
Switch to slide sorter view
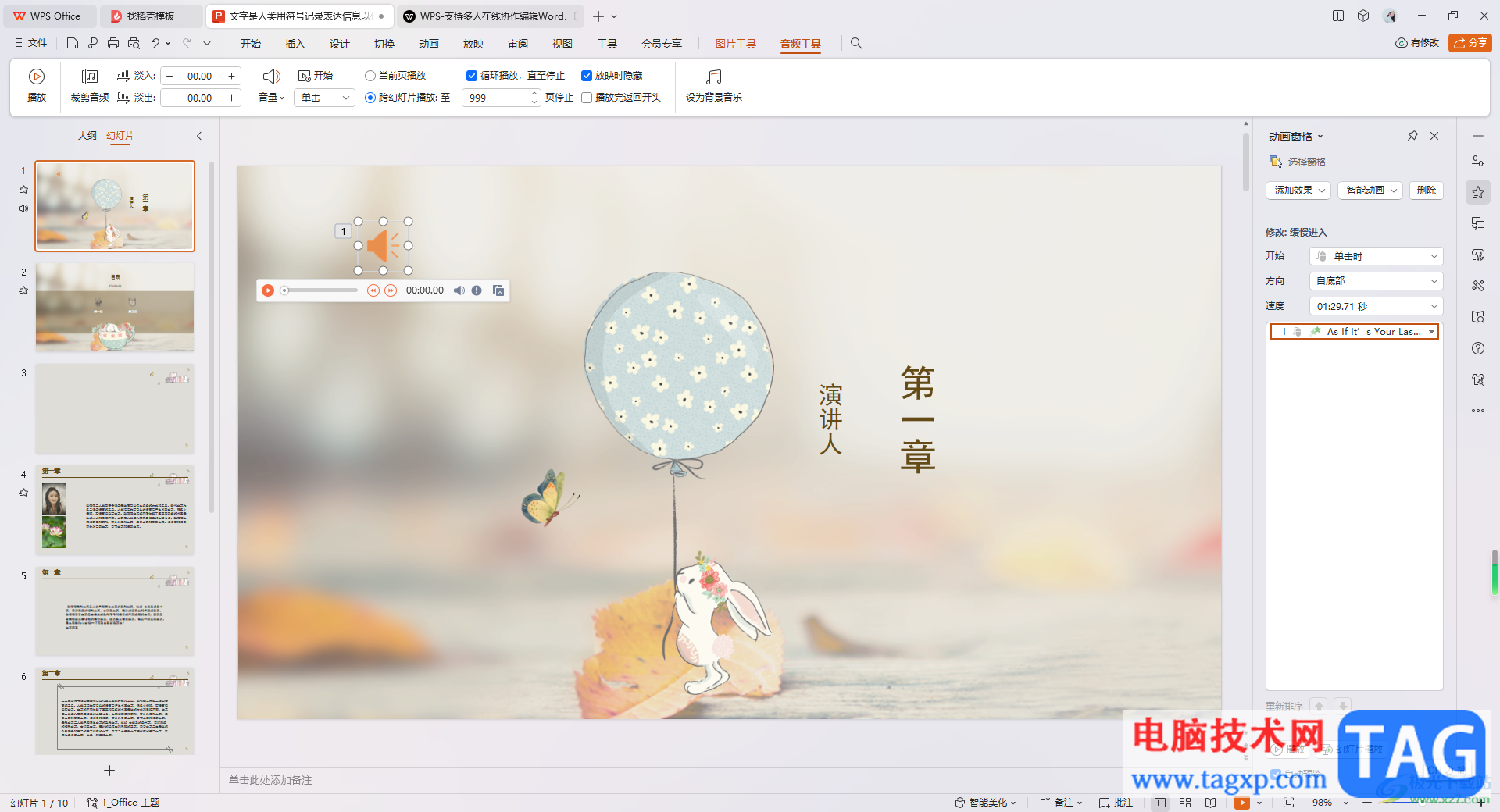pyautogui.click(x=1185, y=803)
